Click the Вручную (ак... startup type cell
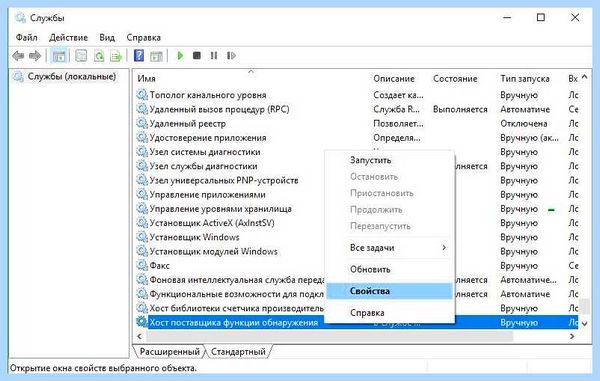The width and height of the screenshot is (600, 381). [x=529, y=138]
